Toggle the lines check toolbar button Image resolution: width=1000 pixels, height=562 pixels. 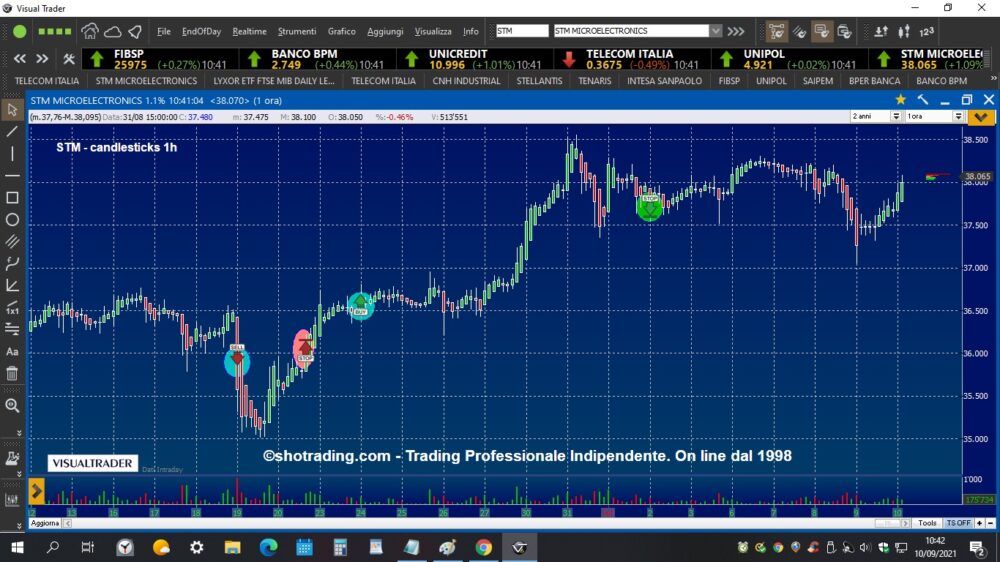coord(799,31)
